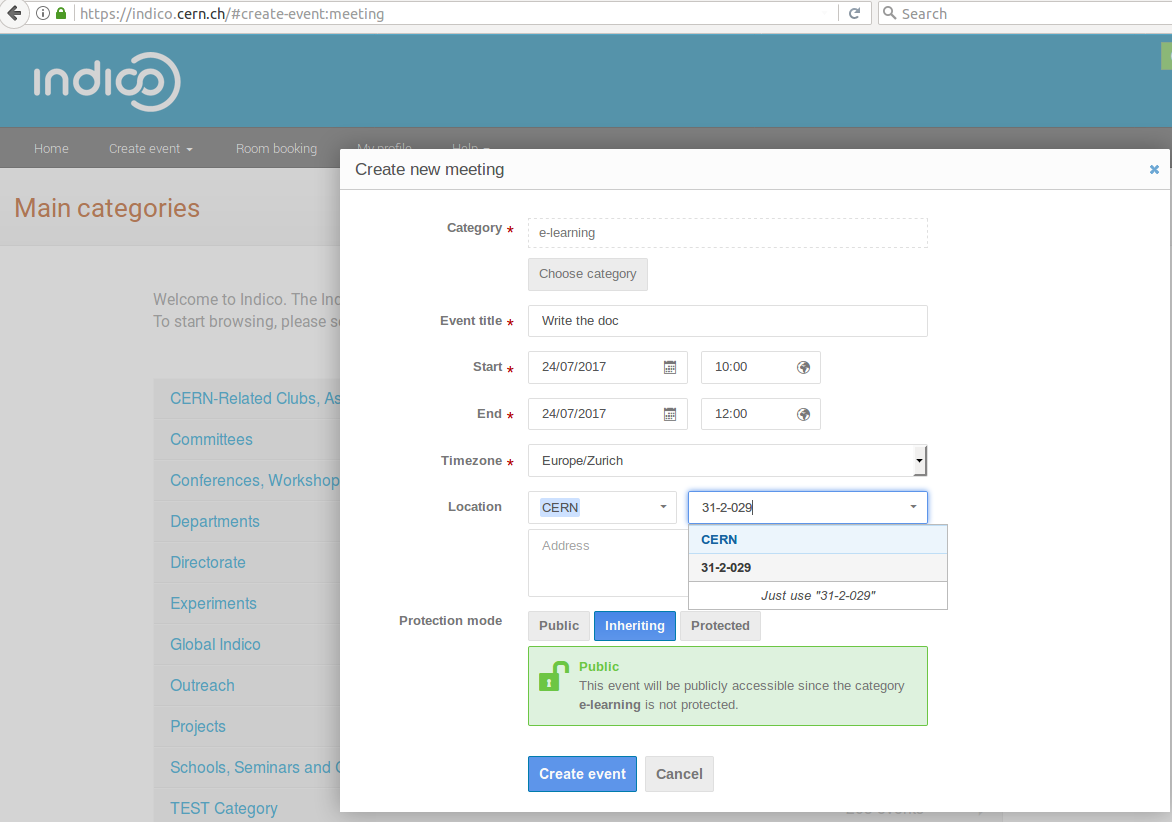The width and height of the screenshot is (1172, 822).
Task: Open the site information icon in address bar
Action: pyautogui.click(x=43, y=13)
